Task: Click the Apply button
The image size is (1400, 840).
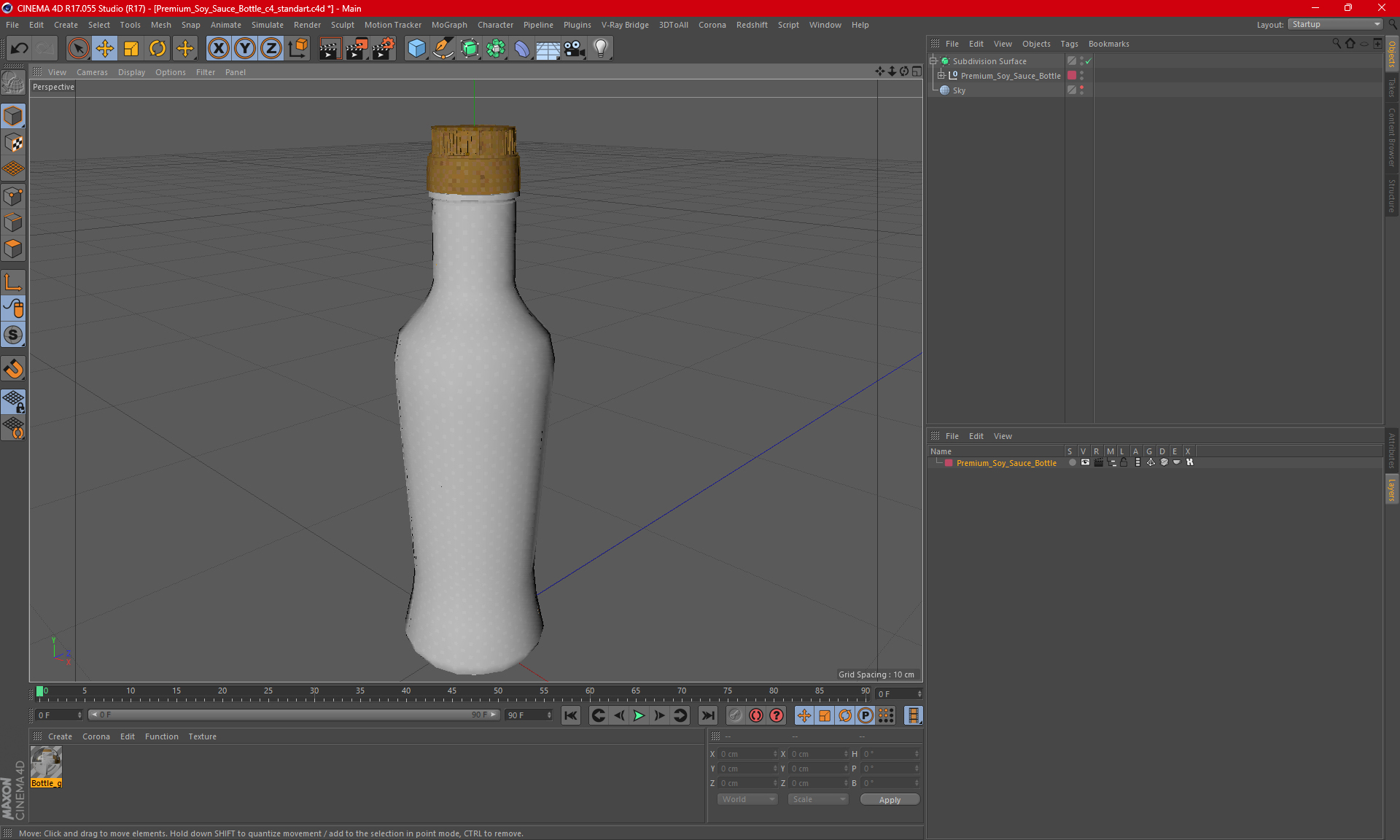Action: tap(890, 800)
